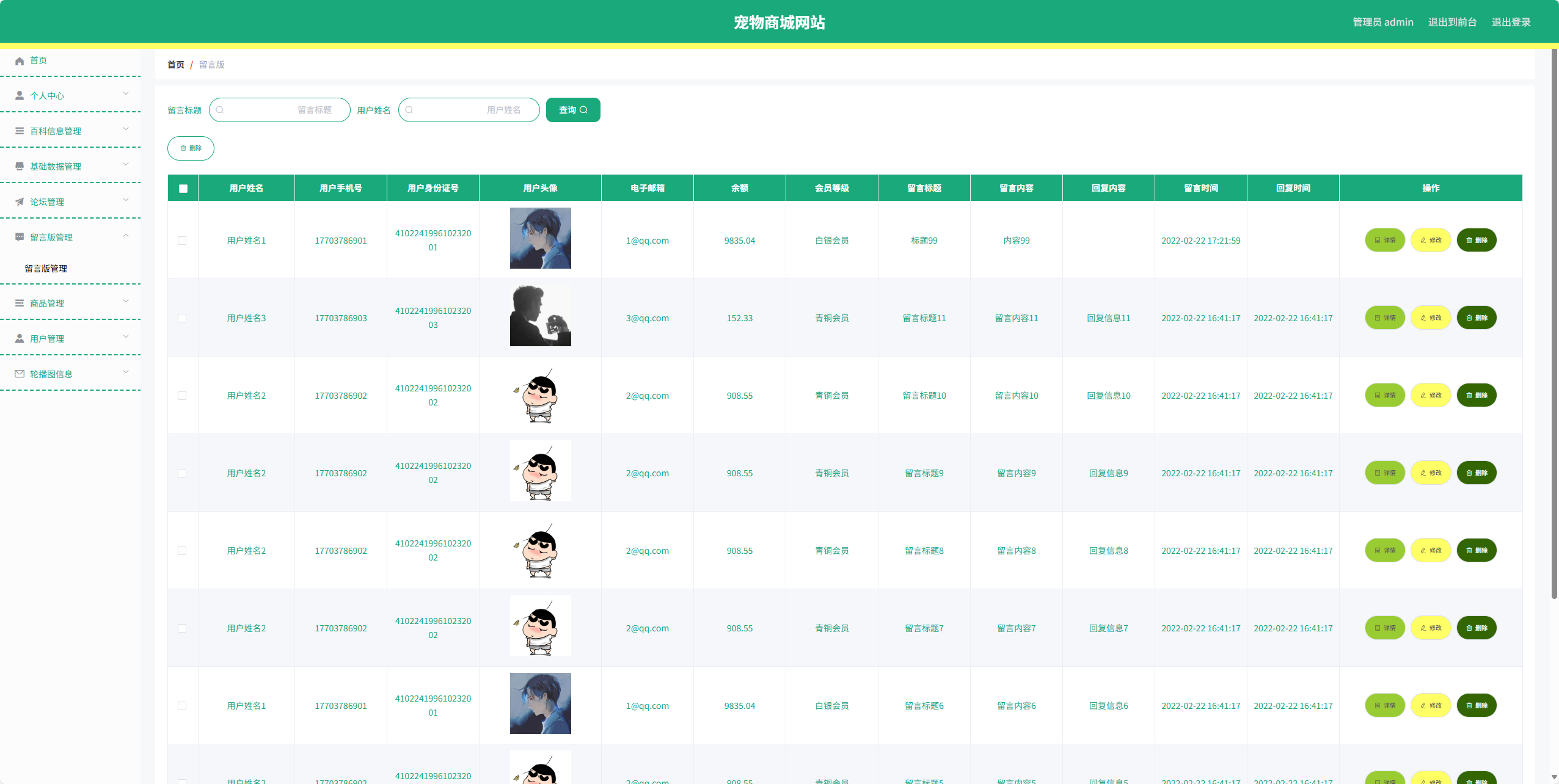This screenshot has height=784, width=1559.
Task: Click magnifier icon in 留言标题 search box
Action: [x=220, y=111]
